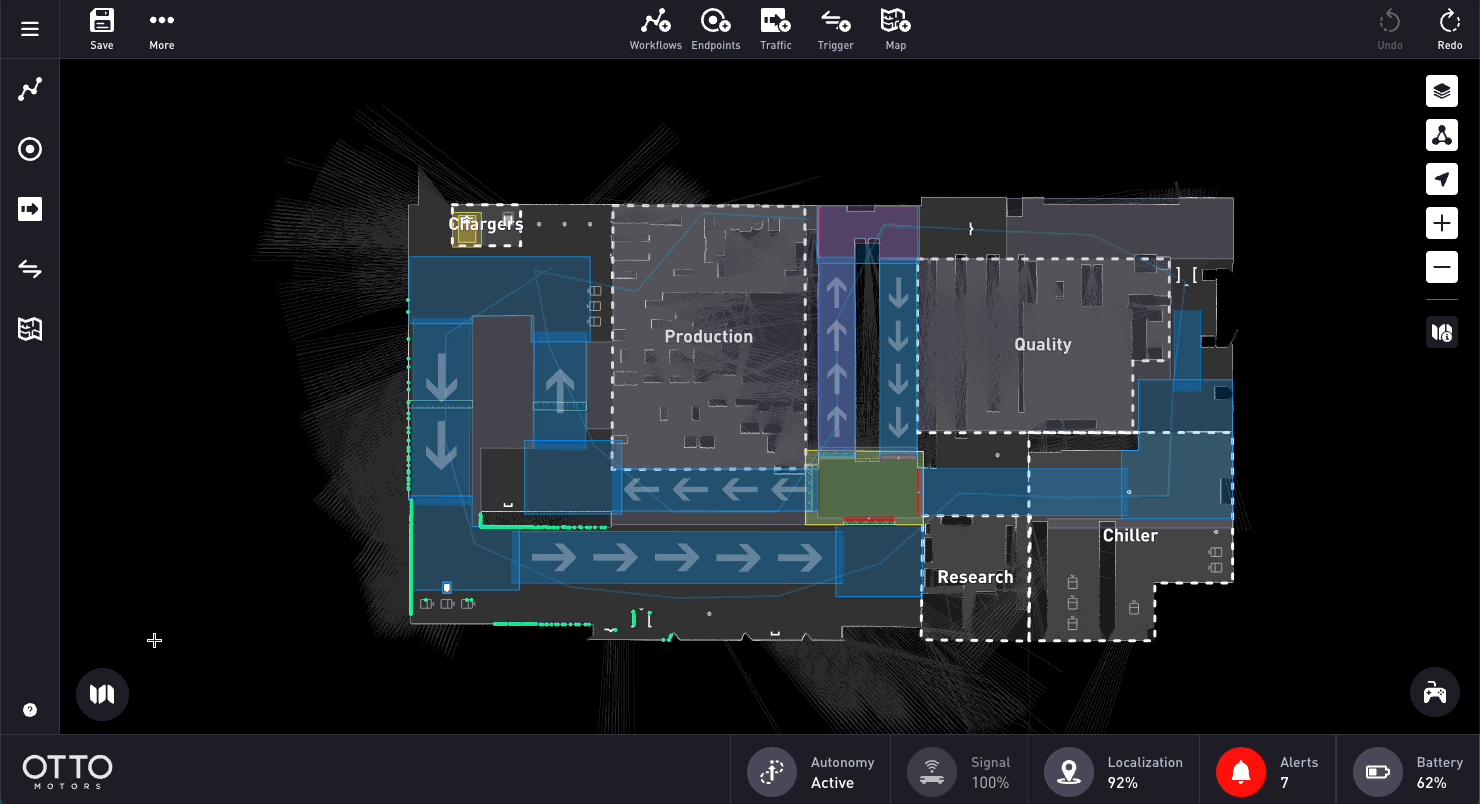Open the map layers button
Image resolution: width=1480 pixels, height=804 pixels.
[1441, 91]
